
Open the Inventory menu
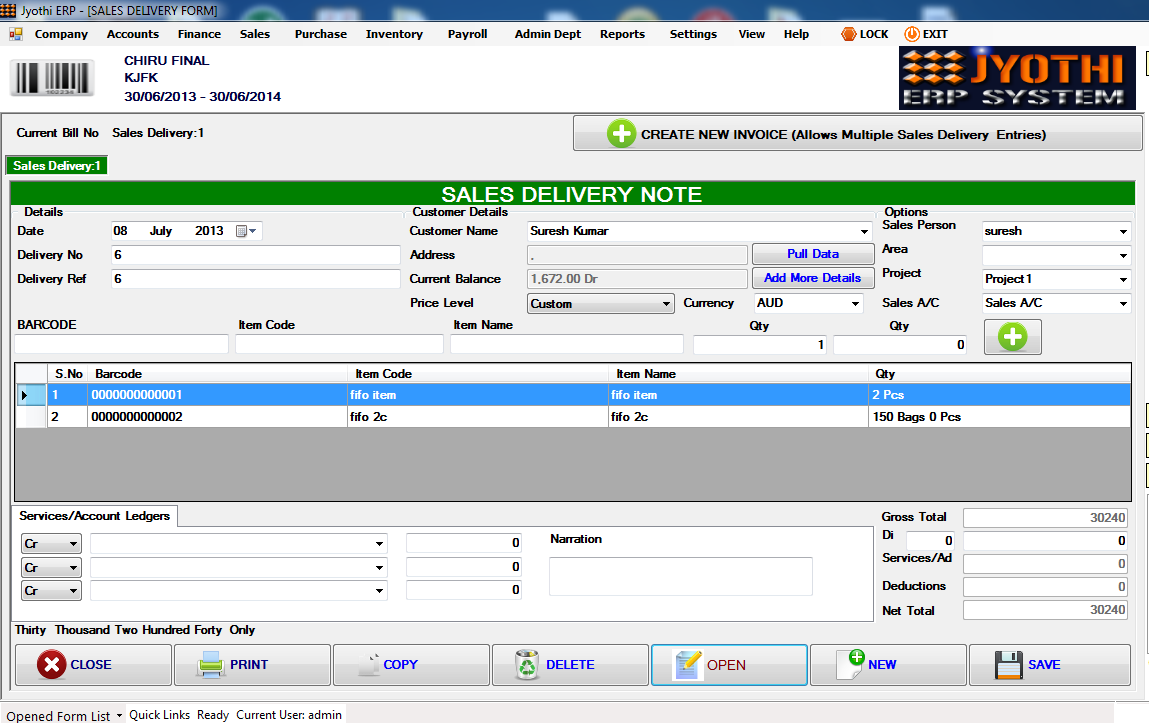click(393, 33)
